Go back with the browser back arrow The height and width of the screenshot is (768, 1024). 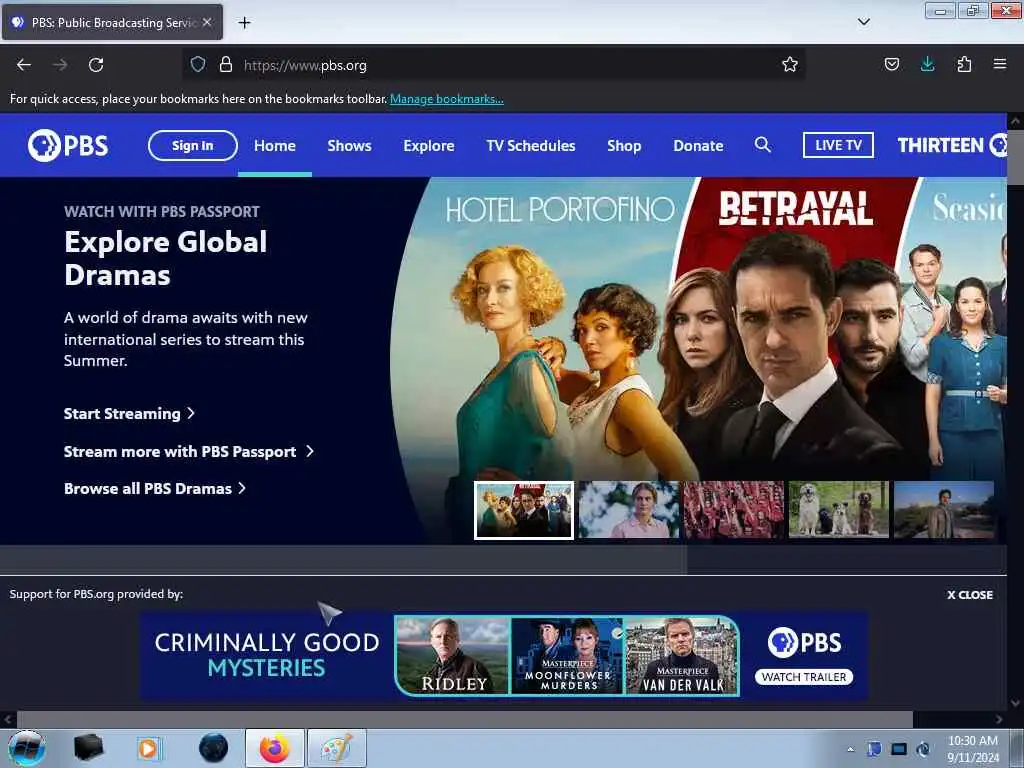tap(24, 65)
